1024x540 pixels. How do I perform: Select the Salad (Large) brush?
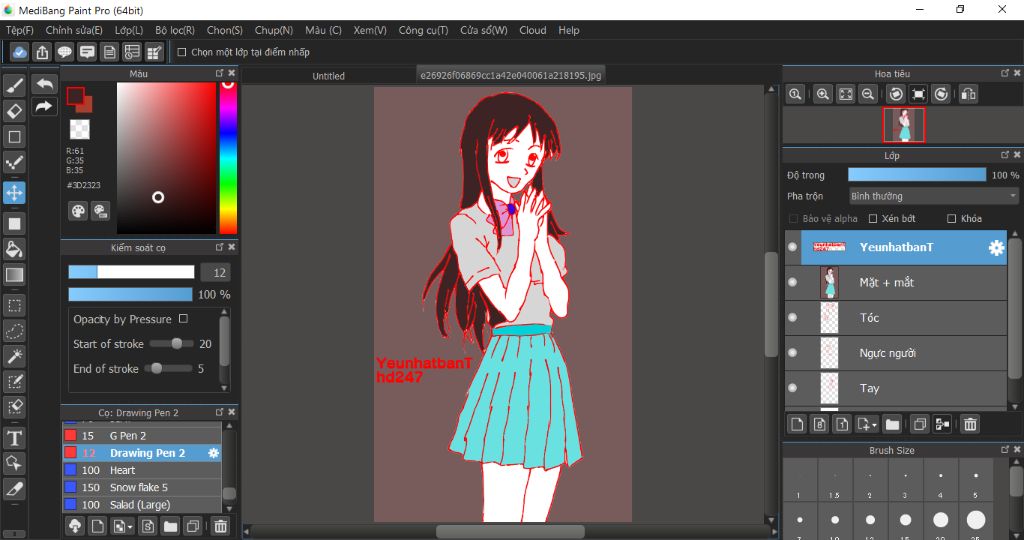pyautogui.click(x=142, y=505)
